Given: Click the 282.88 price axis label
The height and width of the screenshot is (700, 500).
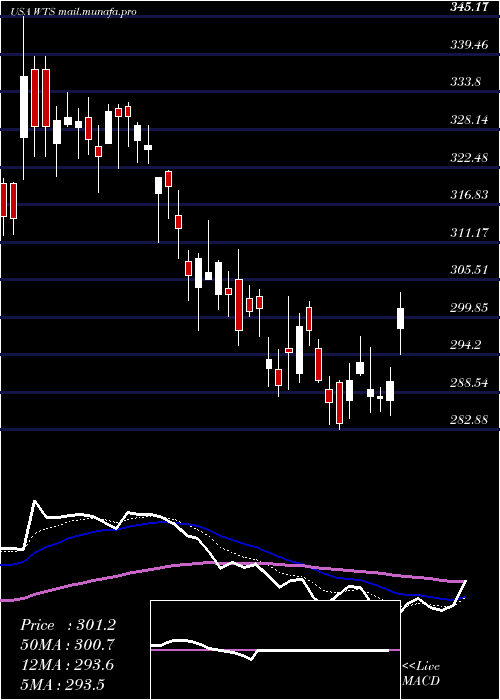Looking at the screenshot, I should [x=468, y=420].
